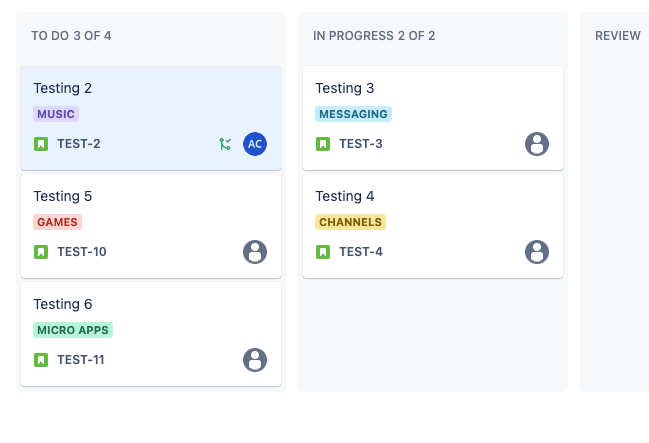
Task: Click the branch development icon on TEST-2
Action: 225,144
